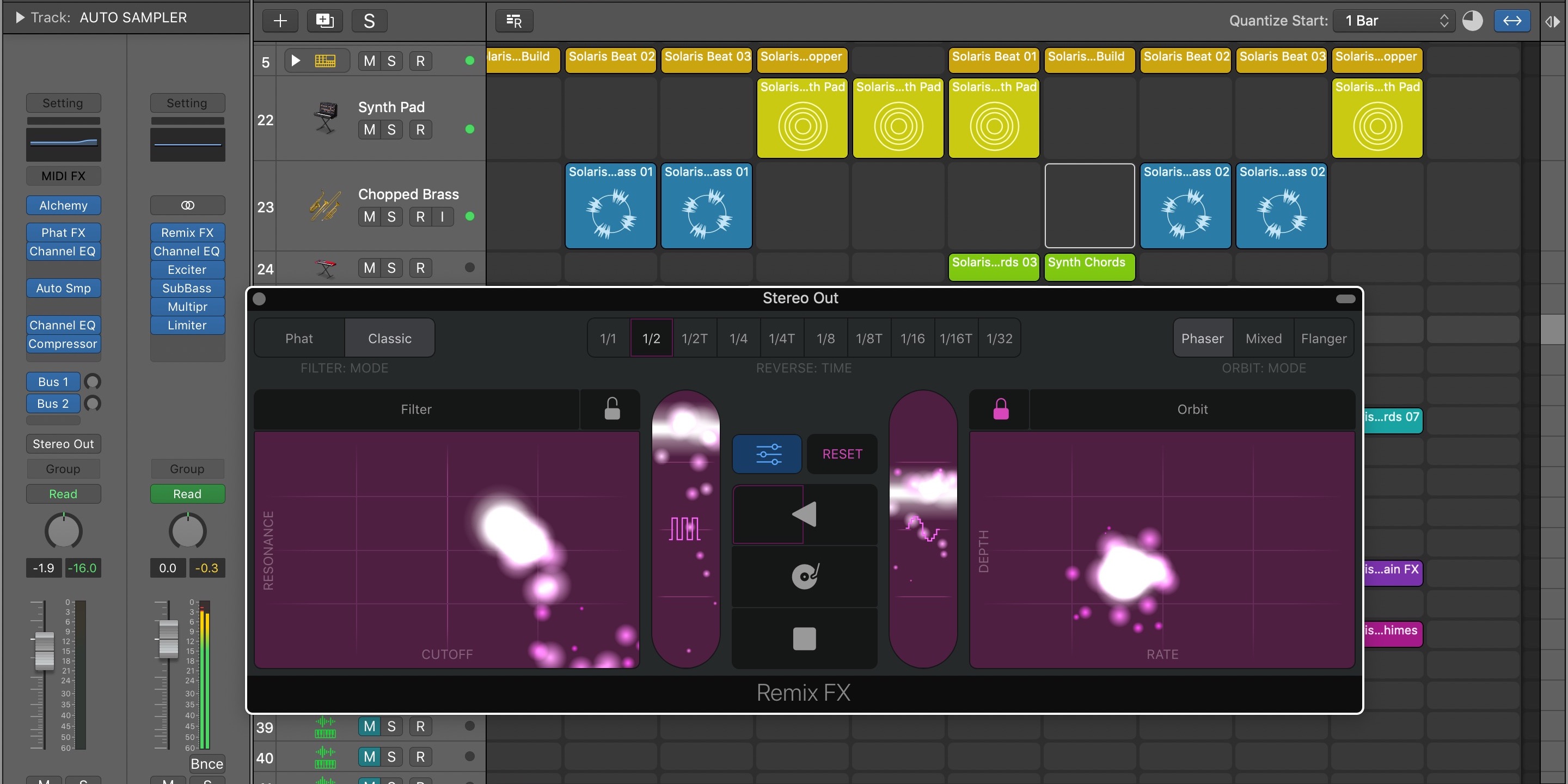Click the Filter pad lock icon
This screenshot has width=1568, height=784.
[x=611, y=409]
